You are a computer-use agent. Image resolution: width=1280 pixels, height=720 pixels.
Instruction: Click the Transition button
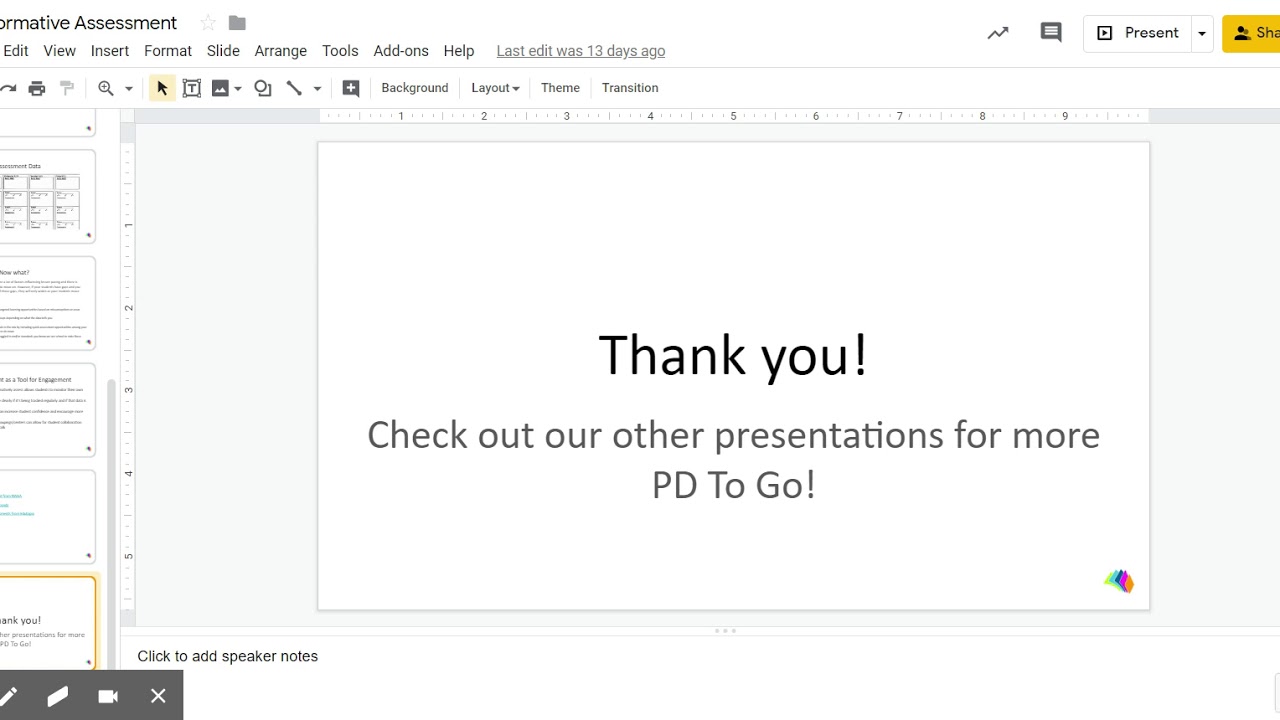[630, 88]
